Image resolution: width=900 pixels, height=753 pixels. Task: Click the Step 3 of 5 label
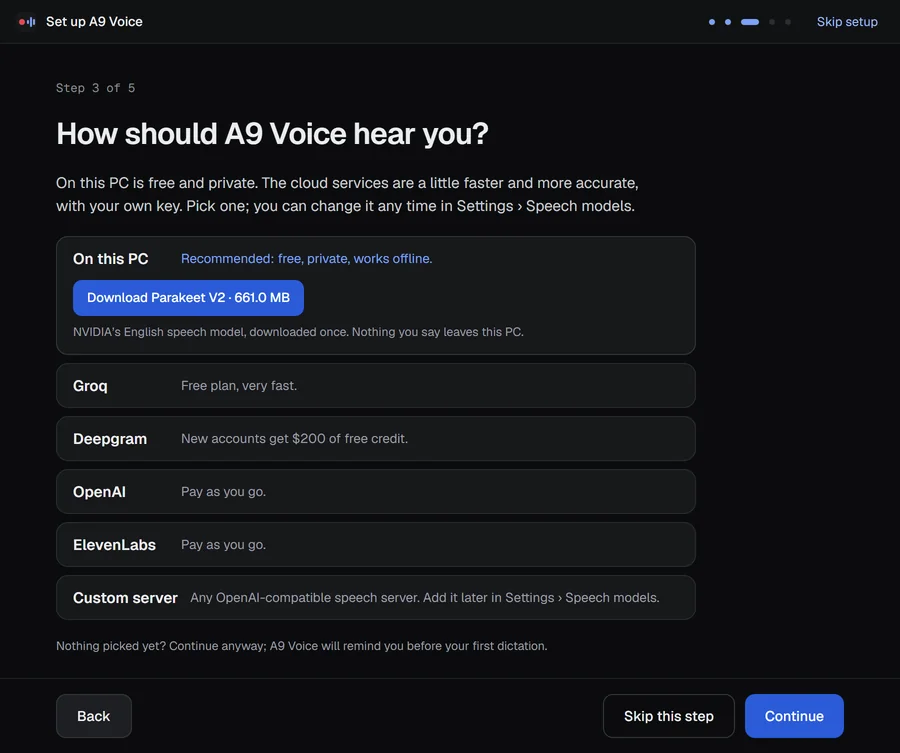(x=95, y=88)
